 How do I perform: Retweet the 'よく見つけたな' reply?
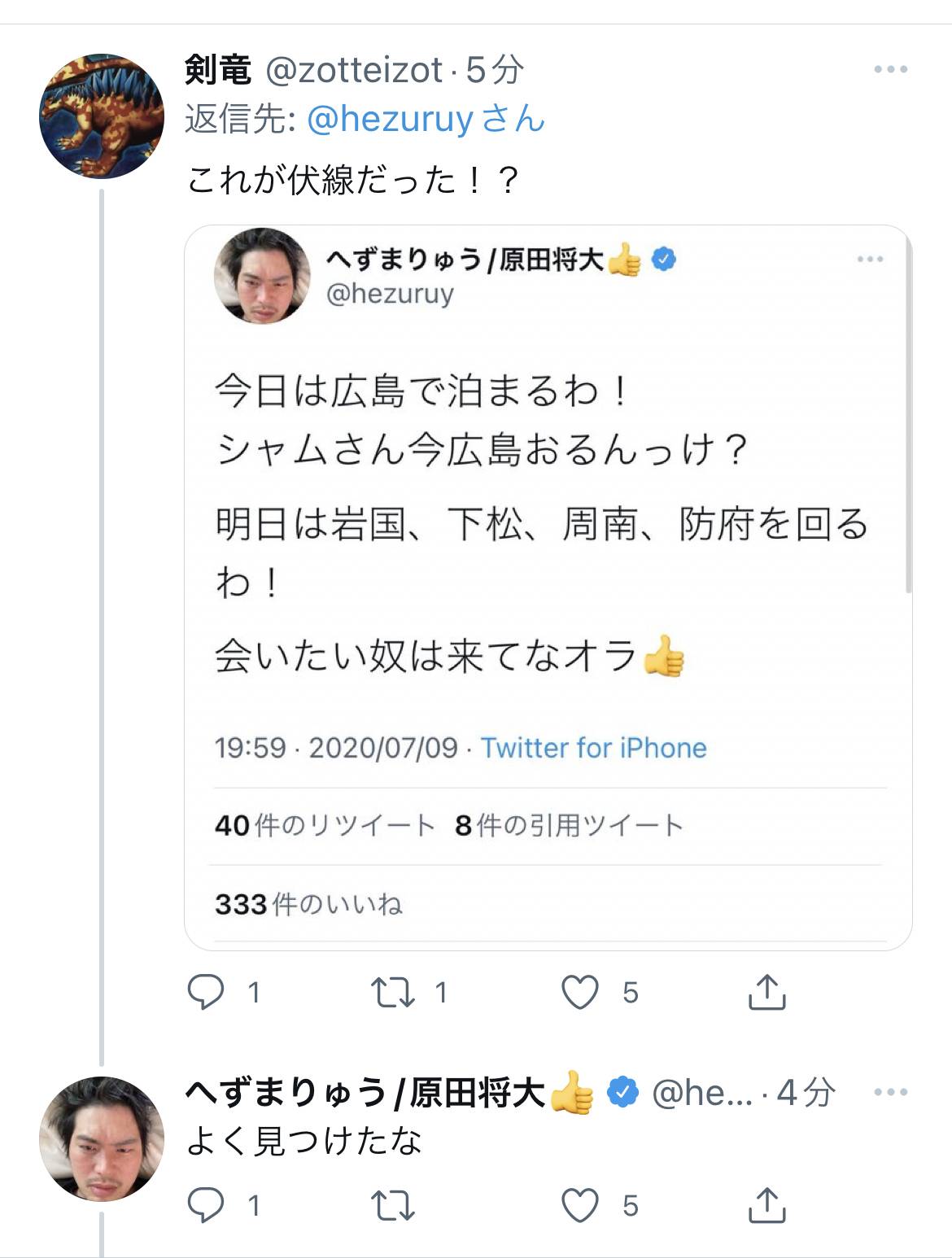point(393,1205)
